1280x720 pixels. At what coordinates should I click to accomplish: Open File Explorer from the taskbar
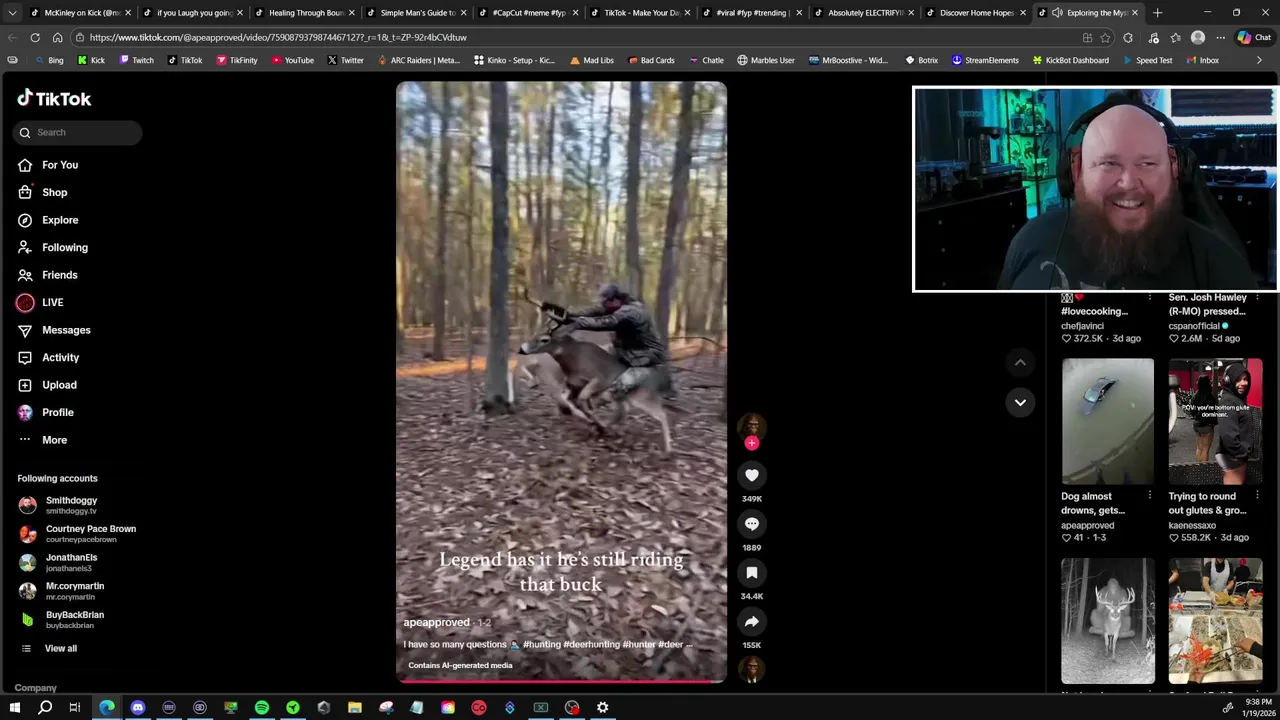355,708
